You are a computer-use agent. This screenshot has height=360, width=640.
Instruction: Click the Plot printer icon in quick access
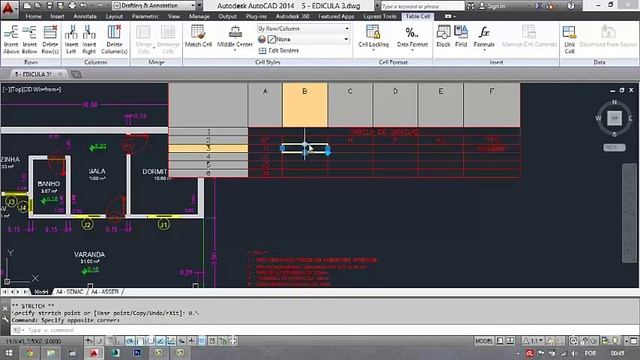coord(72,6)
